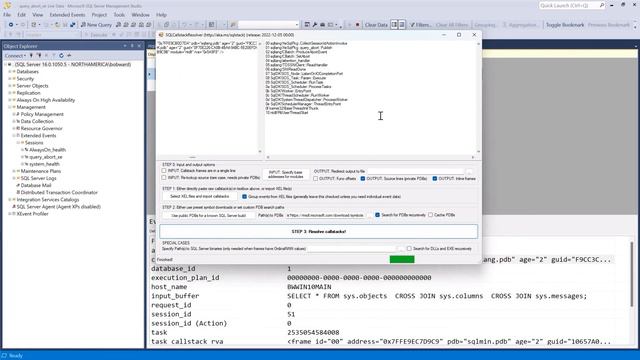640x360 pixels.
Task: Click Use public PDBs for known SQL Server build
Action: pyautogui.click(x=209, y=215)
